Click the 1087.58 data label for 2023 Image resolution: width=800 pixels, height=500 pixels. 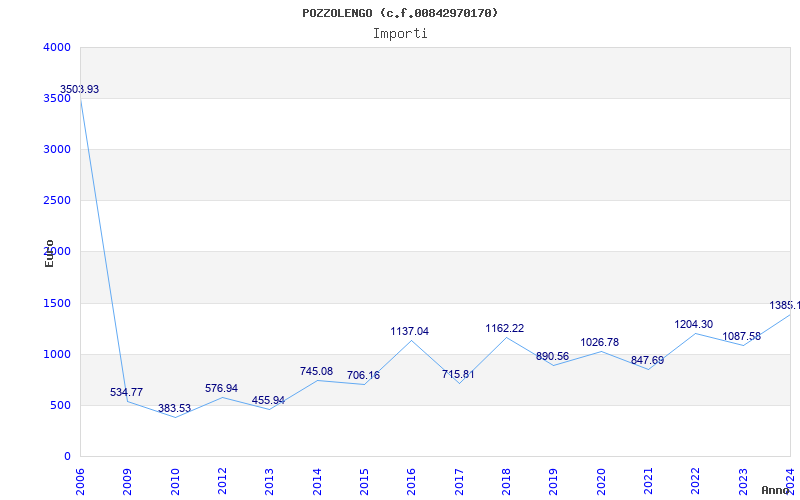point(742,337)
